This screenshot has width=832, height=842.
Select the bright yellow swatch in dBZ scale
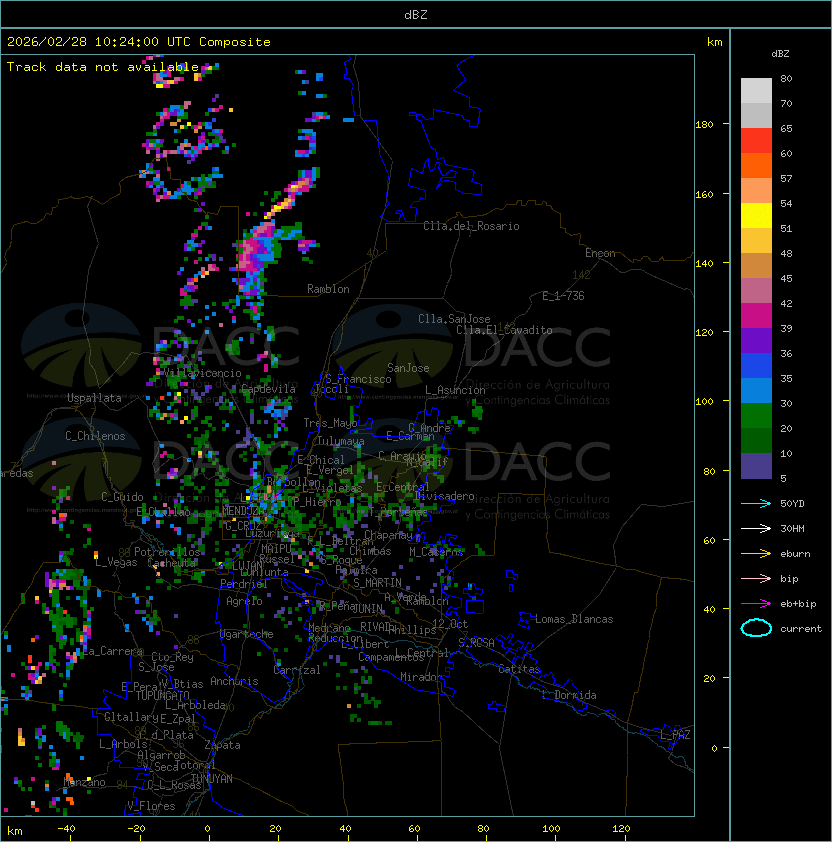[x=756, y=216]
